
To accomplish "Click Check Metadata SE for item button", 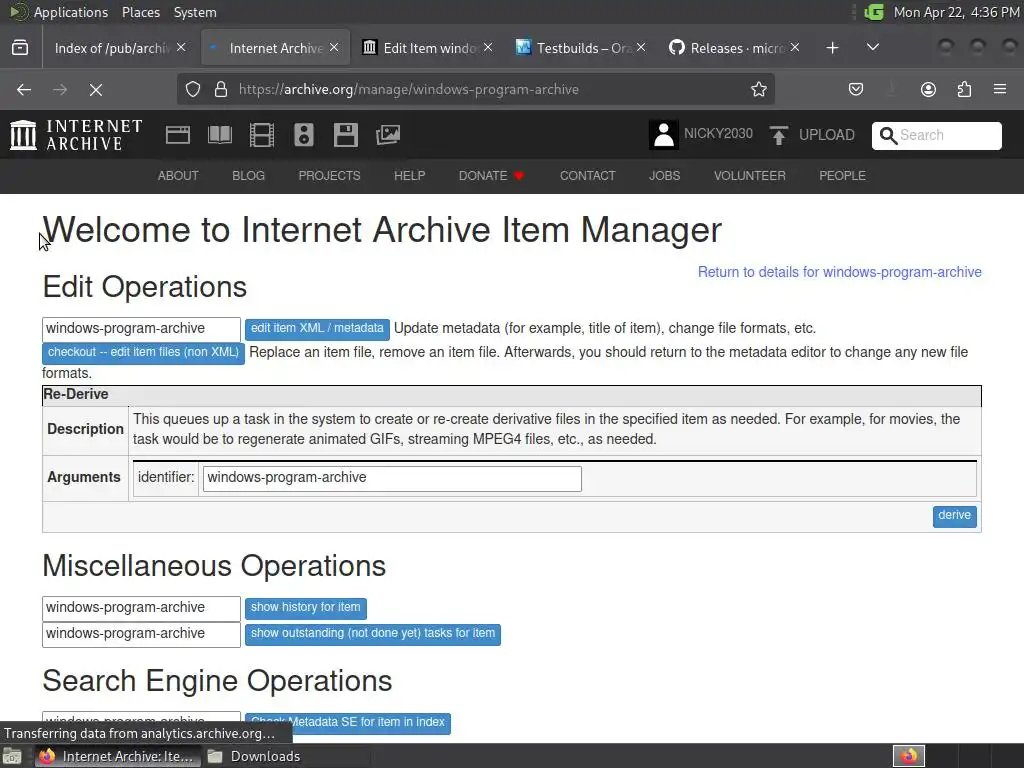I will click(347, 722).
